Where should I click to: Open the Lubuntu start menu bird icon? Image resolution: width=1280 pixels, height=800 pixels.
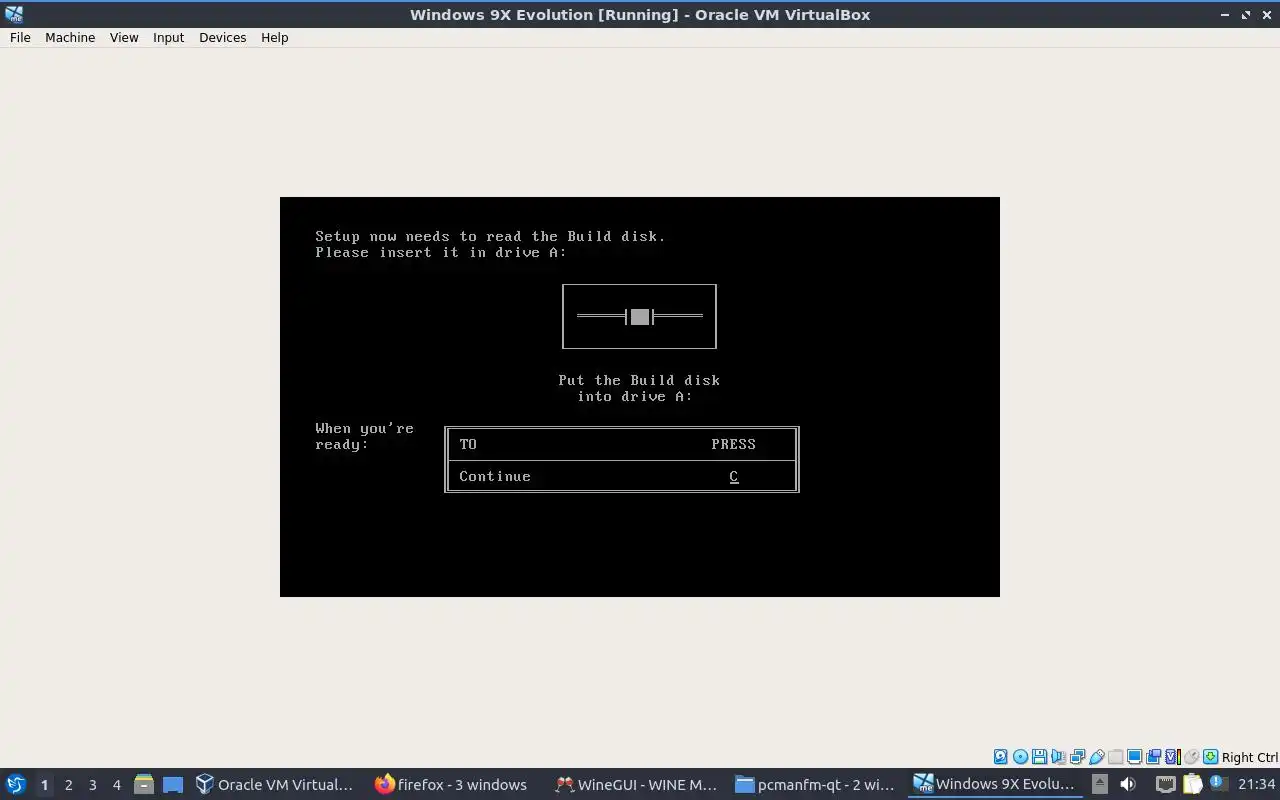click(x=15, y=784)
